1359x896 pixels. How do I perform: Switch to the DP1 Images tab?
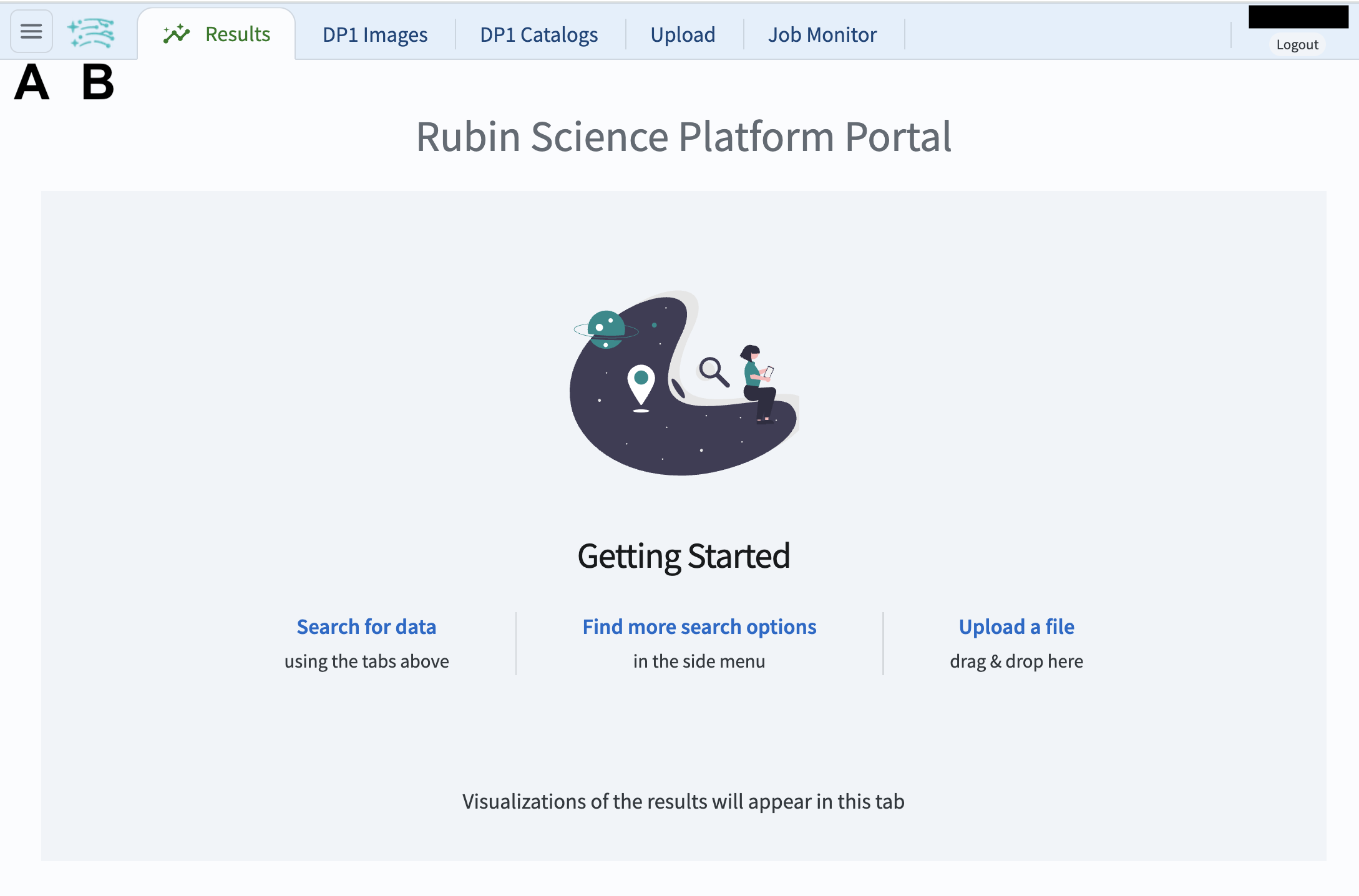click(x=374, y=34)
